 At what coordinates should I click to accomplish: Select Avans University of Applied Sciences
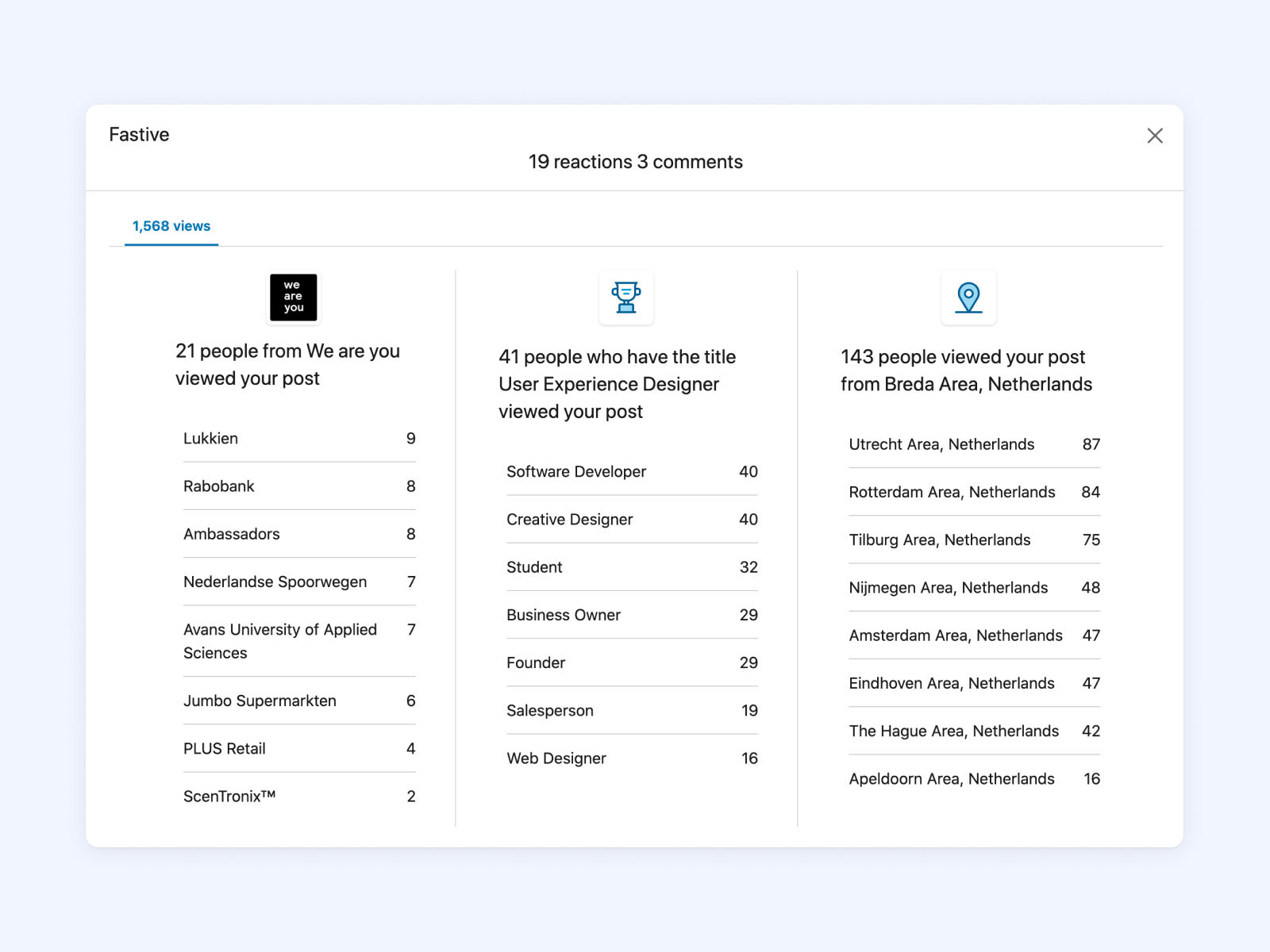pos(279,640)
